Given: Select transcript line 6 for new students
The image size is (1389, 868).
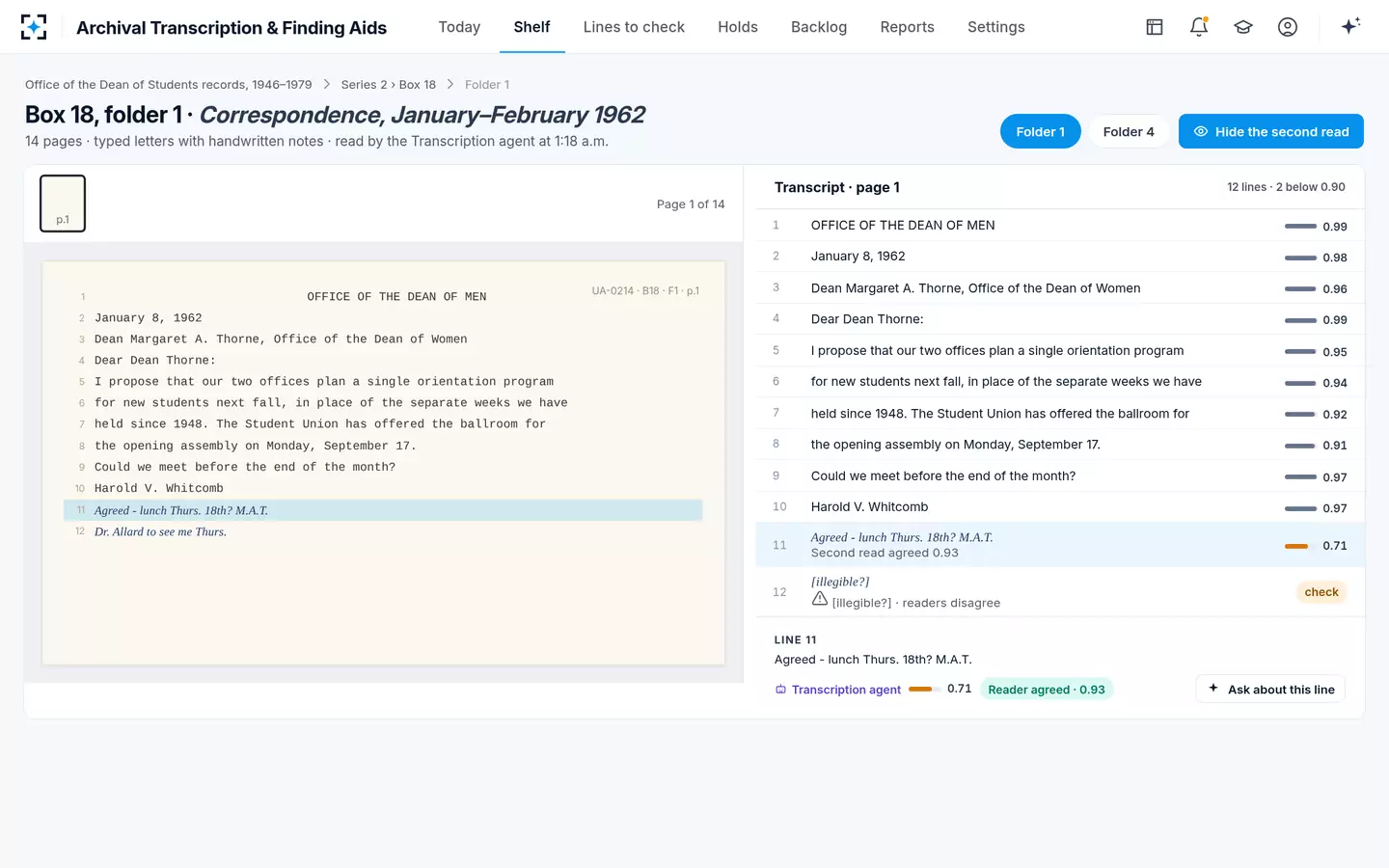Looking at the screenshot, I should tap(1060, 382).
